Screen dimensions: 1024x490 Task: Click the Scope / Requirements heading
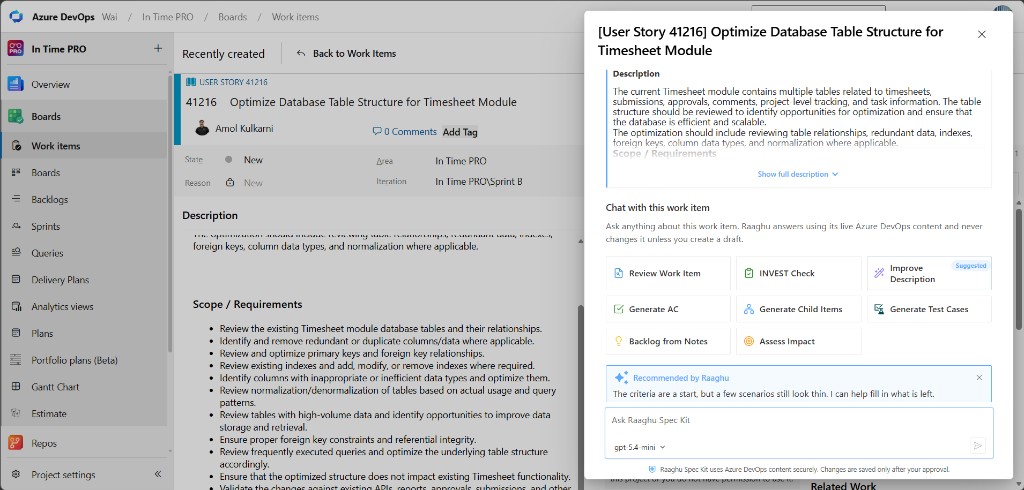click(248, 304)
